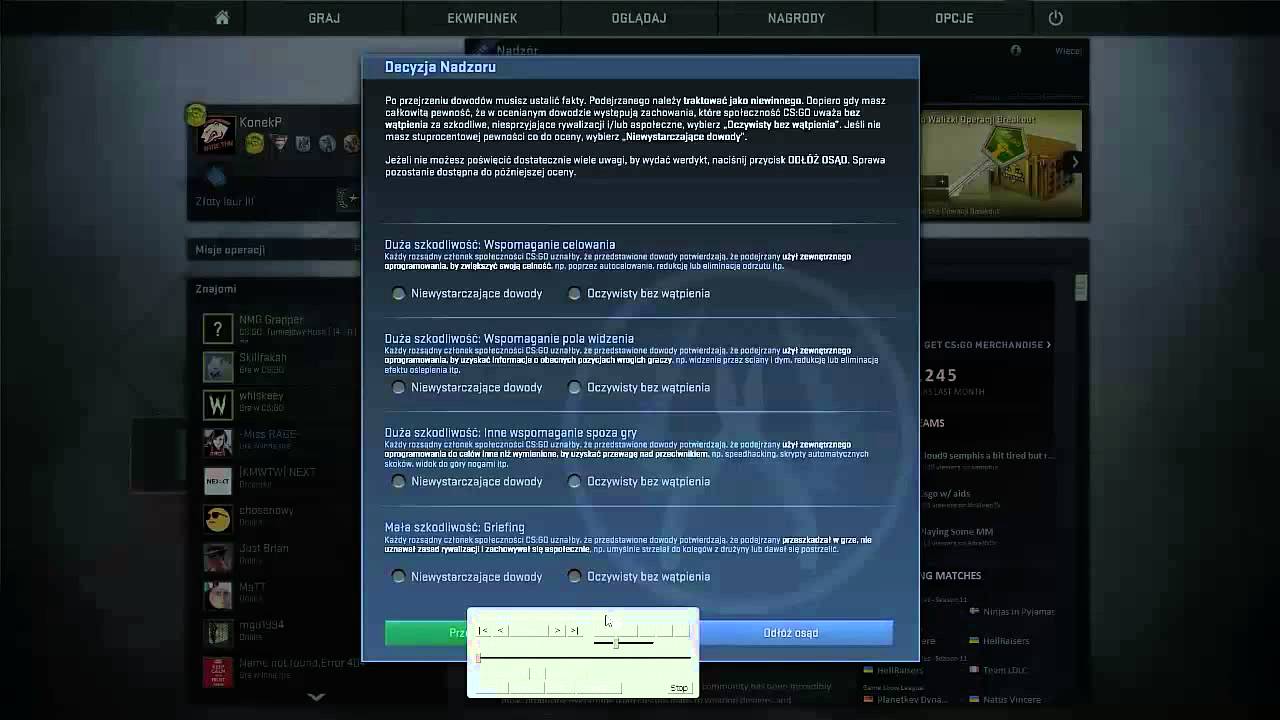
Task: Select Oczywisty bez wątpienia for Wspomaganie pola widzenia
Action: (574, 388)
